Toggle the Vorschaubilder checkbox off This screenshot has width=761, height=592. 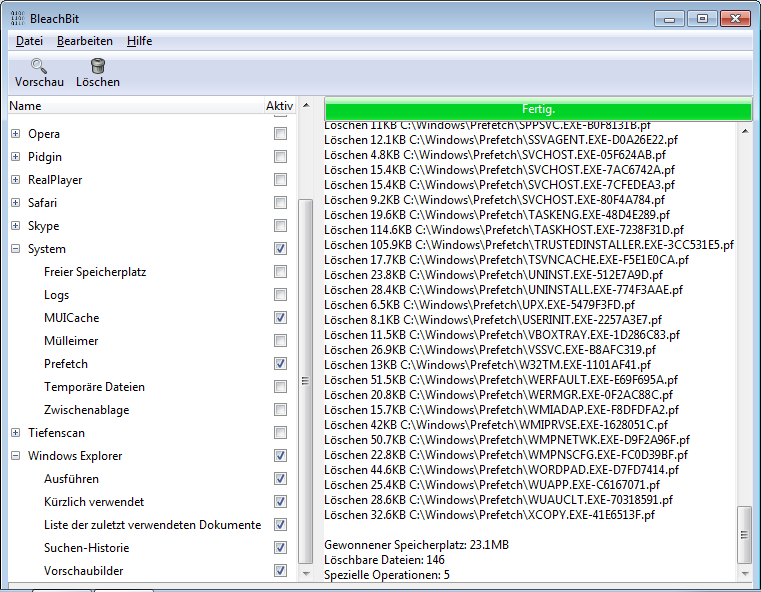coord(281,571)
